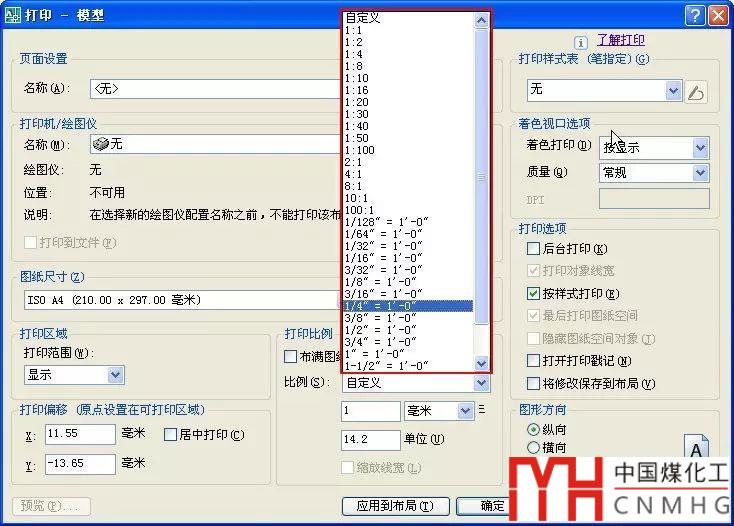Screen dimensions: 734x526
Task: Choose scale 4:1 in the list
Action: [x=408, y=174]
